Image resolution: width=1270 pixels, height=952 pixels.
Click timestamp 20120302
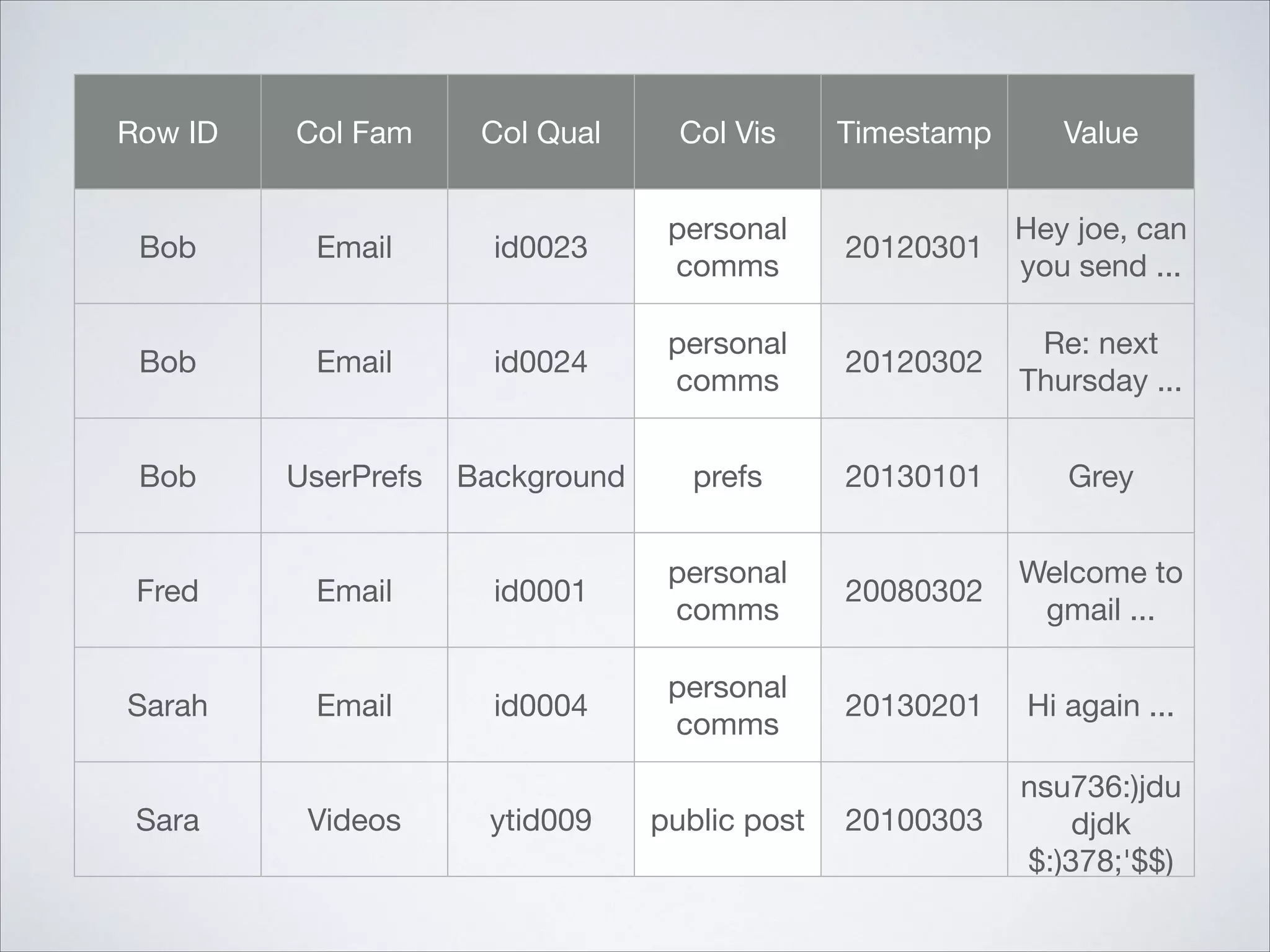(914, 361)
